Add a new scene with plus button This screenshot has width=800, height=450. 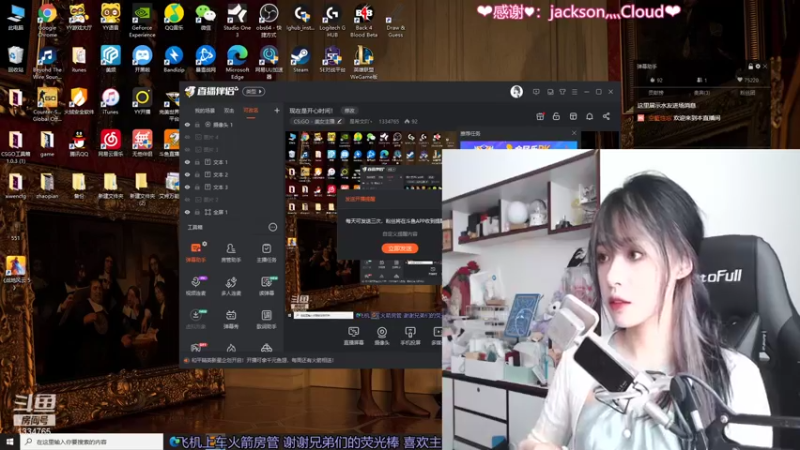point(277,110)
